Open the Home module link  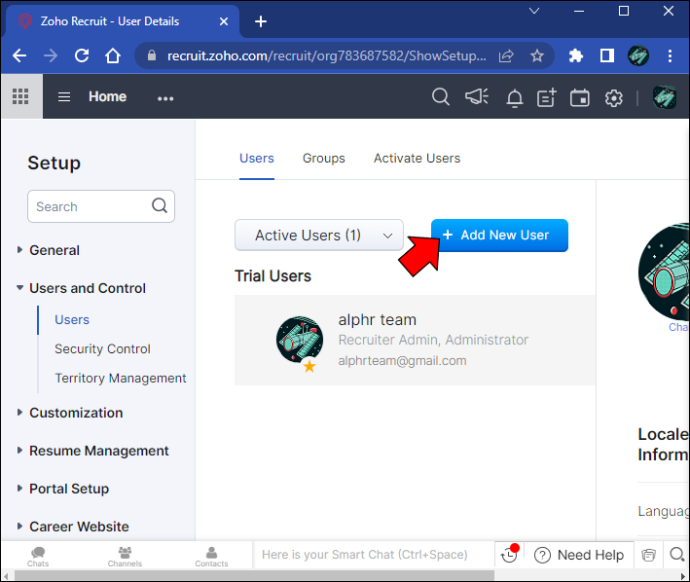tap(107, 96)
